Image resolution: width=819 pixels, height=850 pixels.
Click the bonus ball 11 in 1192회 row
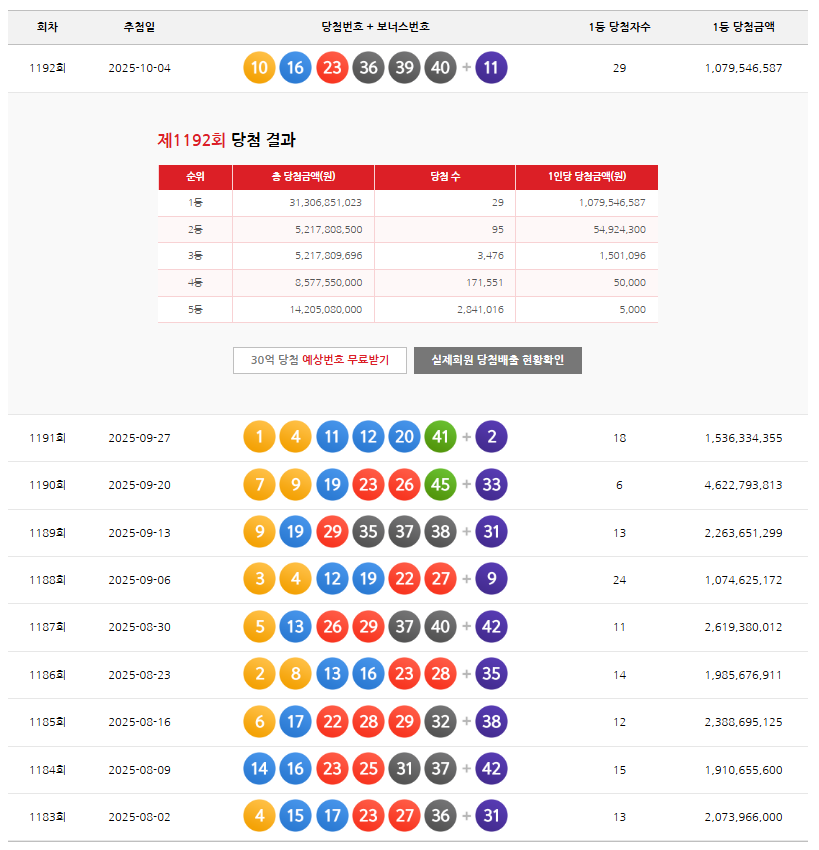[x=491, y=68]
